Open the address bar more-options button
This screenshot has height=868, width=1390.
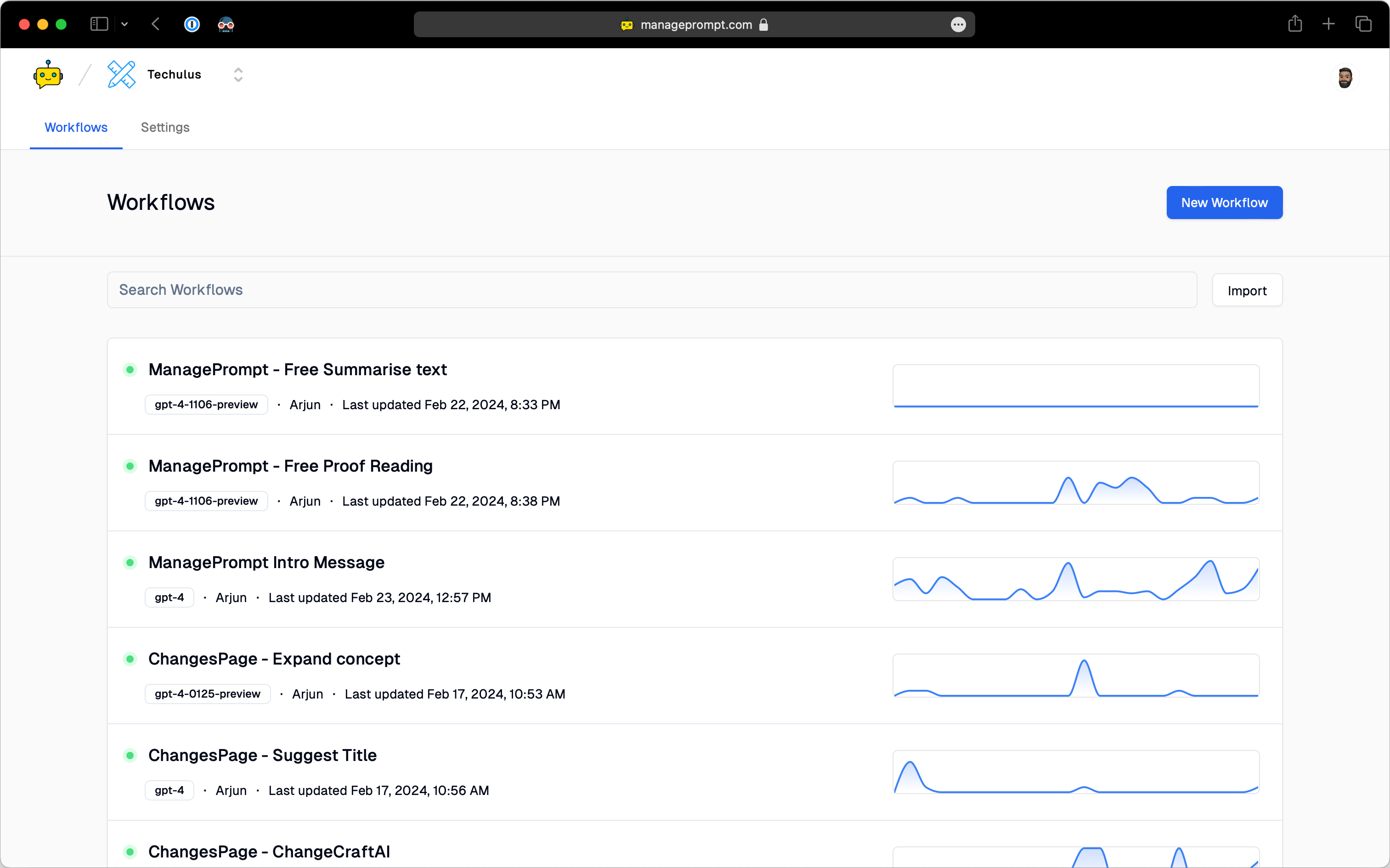(958, 25)
